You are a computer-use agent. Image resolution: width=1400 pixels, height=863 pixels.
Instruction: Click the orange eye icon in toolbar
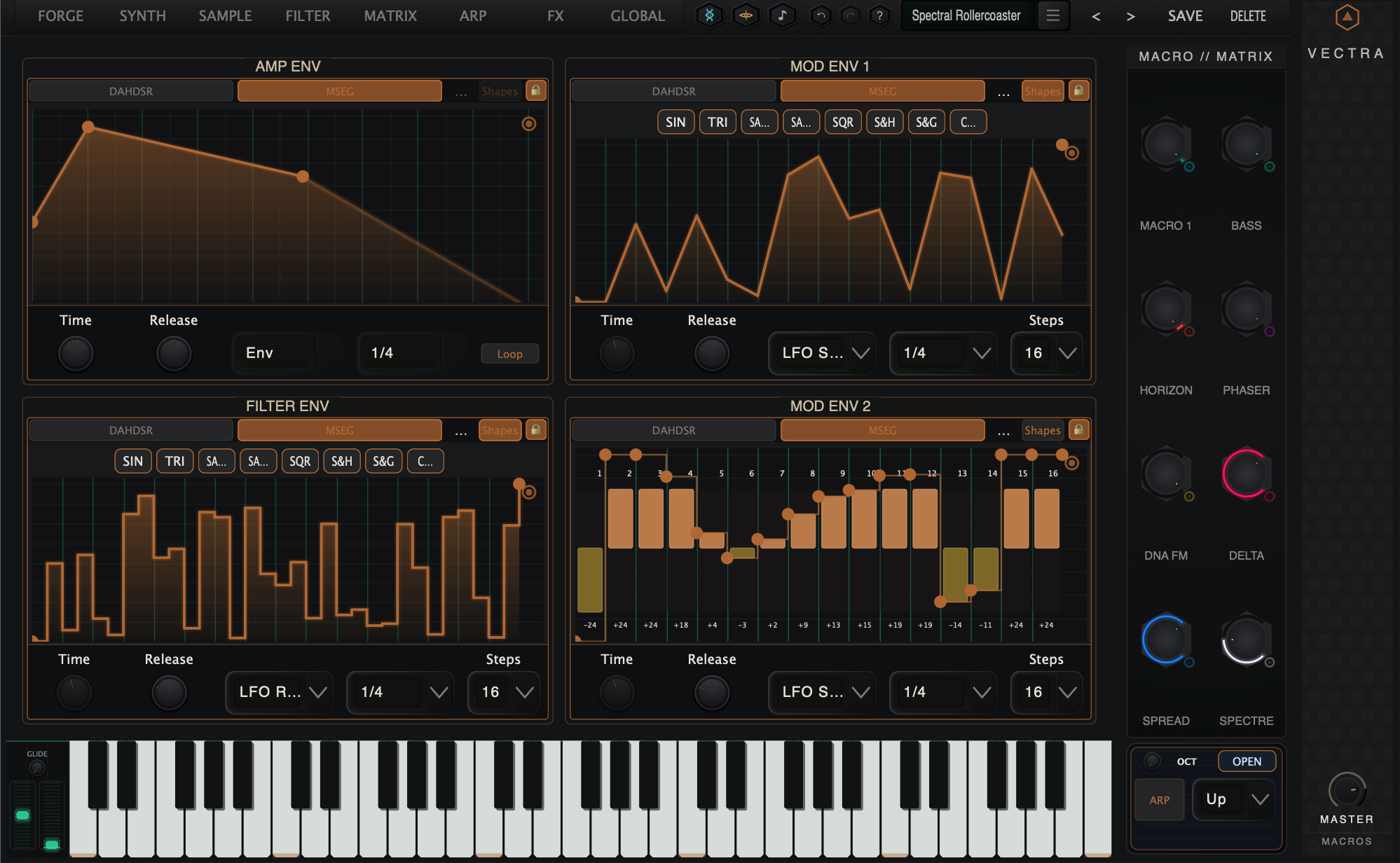tap(746, 15)
